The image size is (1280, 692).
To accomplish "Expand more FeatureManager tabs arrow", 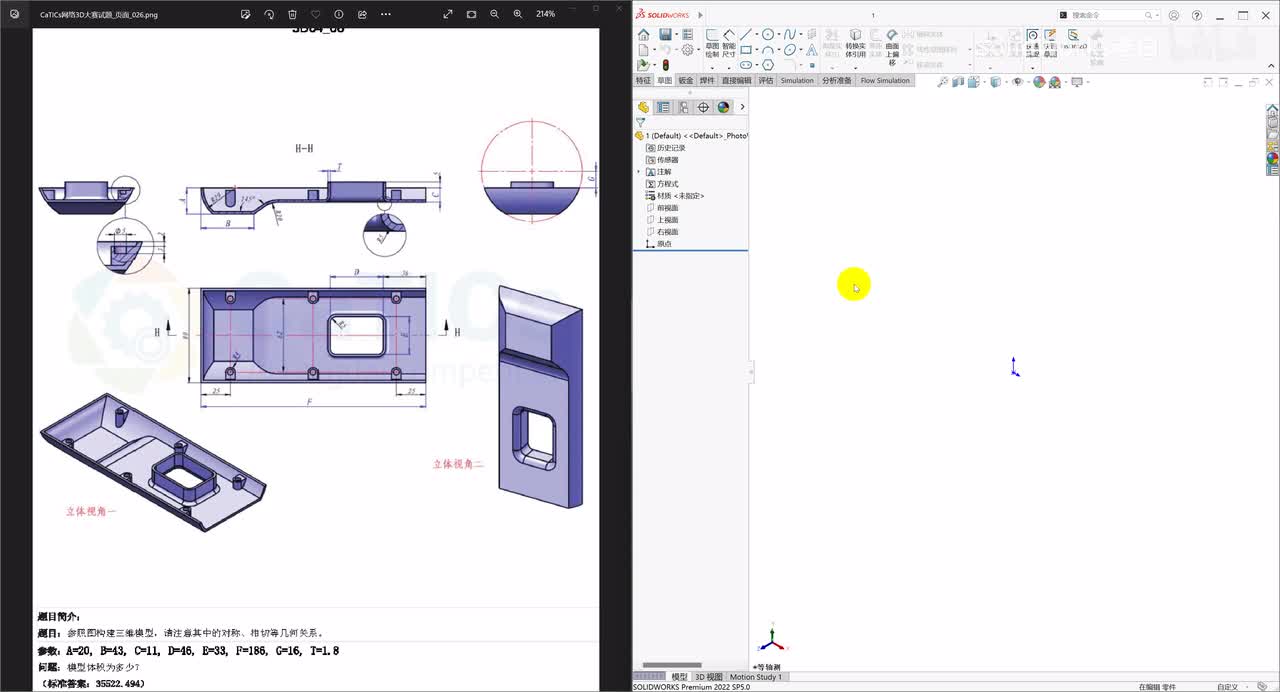I will point(742,107).
